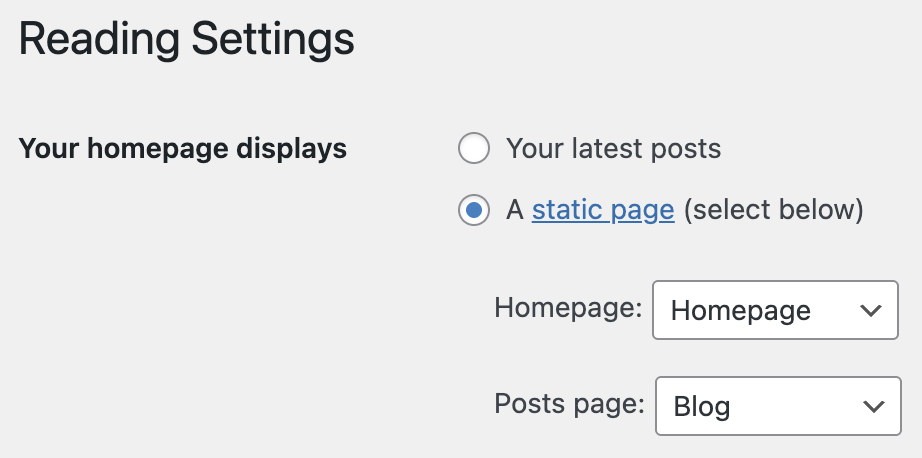The image size is (922, 458).
Task: Select the "Your latest posts" radio button
Action: [x=473, y=150]
